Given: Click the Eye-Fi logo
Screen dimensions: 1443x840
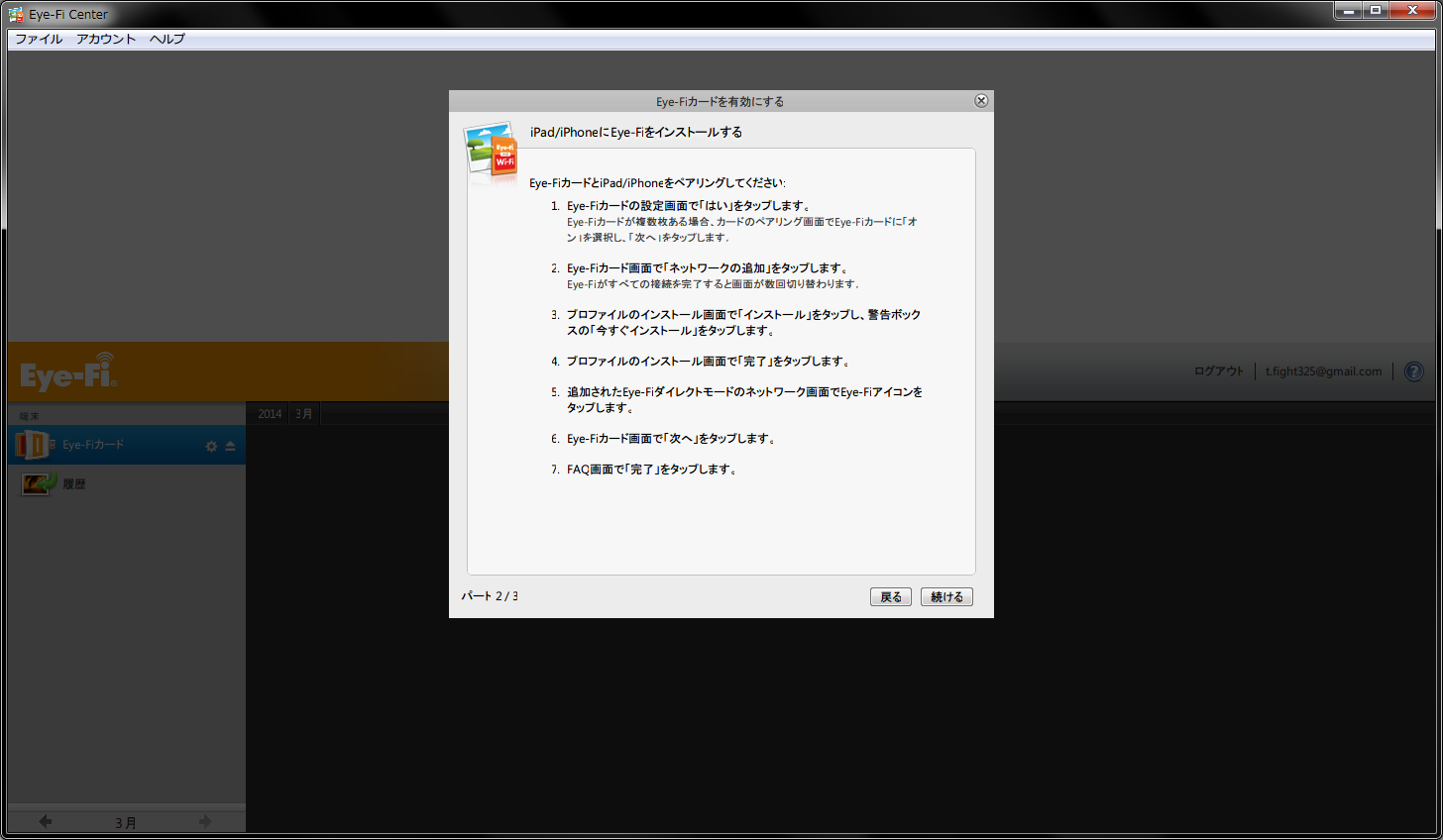Looking at the screenshot, I should [68, 371].
